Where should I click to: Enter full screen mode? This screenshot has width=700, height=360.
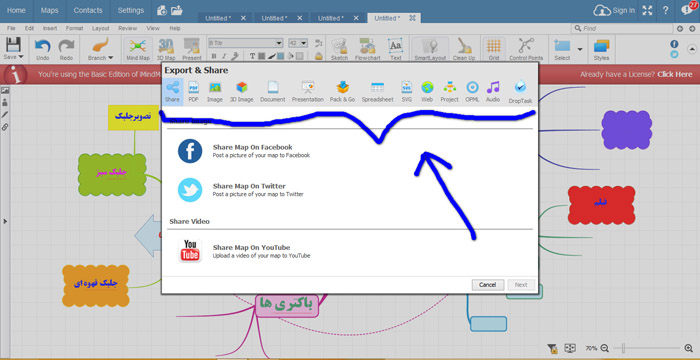(x=647, y=10)
